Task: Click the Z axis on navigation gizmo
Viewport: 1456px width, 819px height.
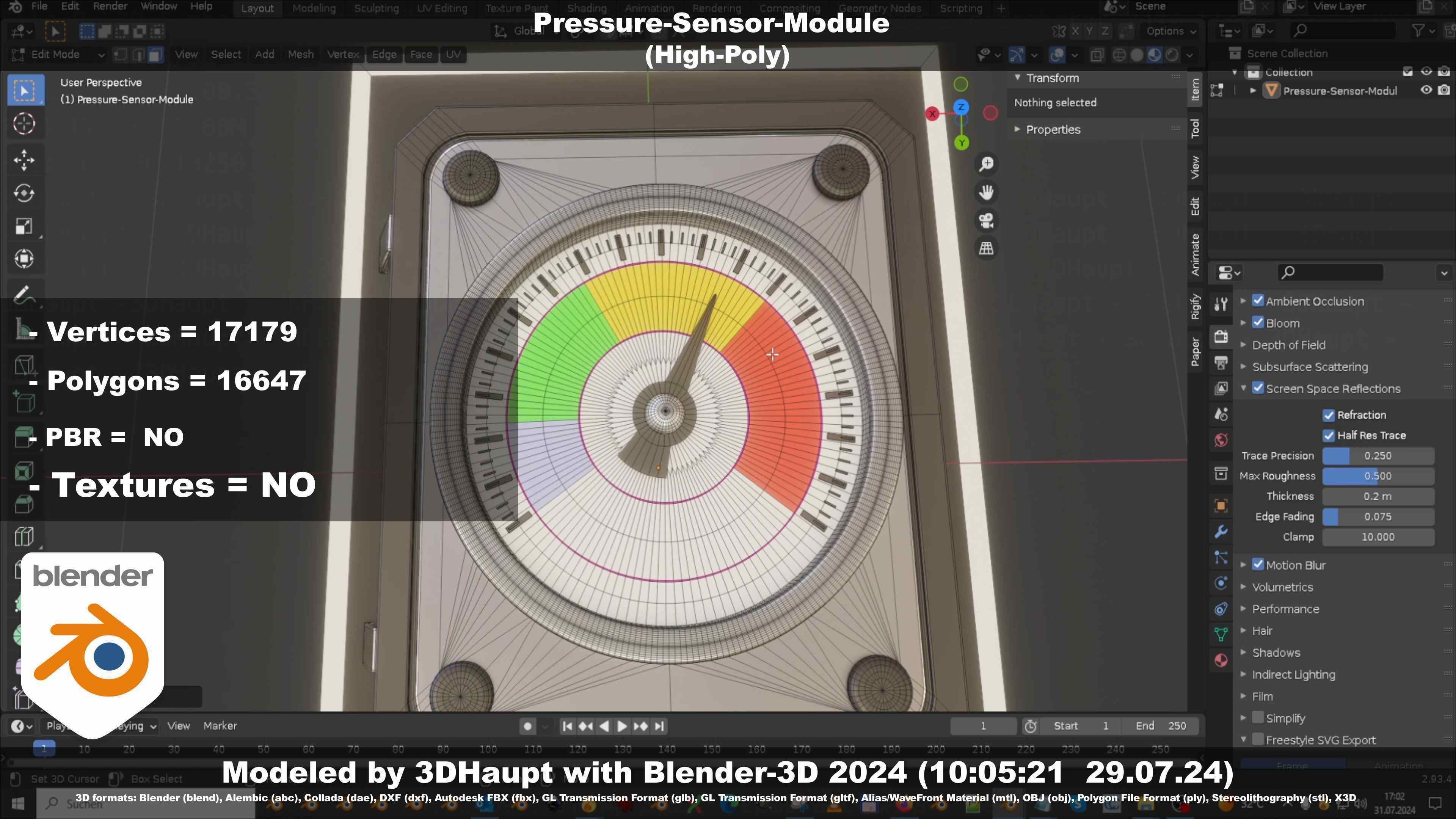Action: [961, 107]
